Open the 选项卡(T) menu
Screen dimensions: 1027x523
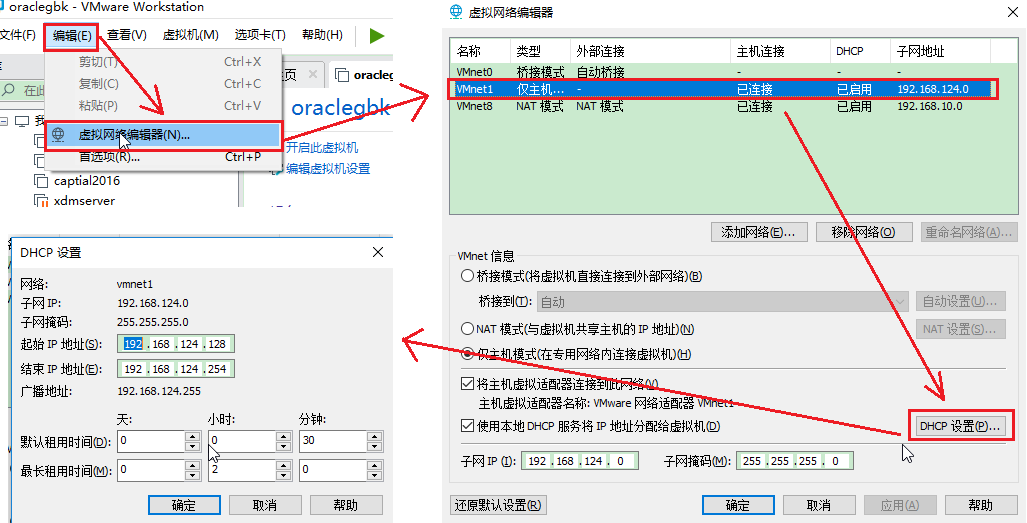click(x=260, y=35)
